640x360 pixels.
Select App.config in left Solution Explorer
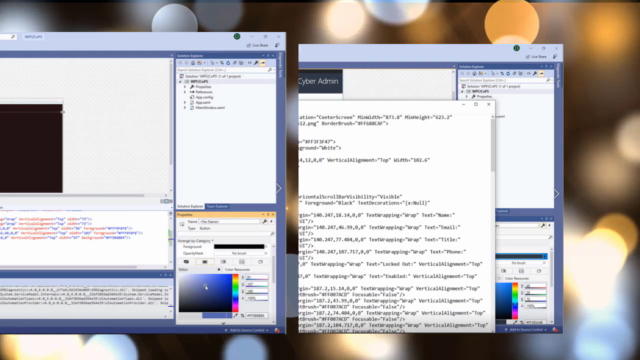(204, 97)
